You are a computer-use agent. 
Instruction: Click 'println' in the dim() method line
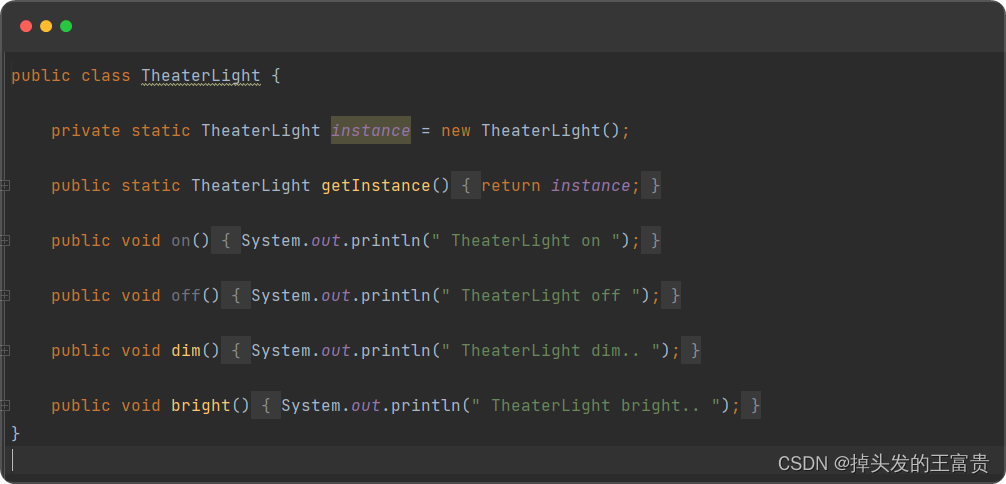tap(391, 350)
